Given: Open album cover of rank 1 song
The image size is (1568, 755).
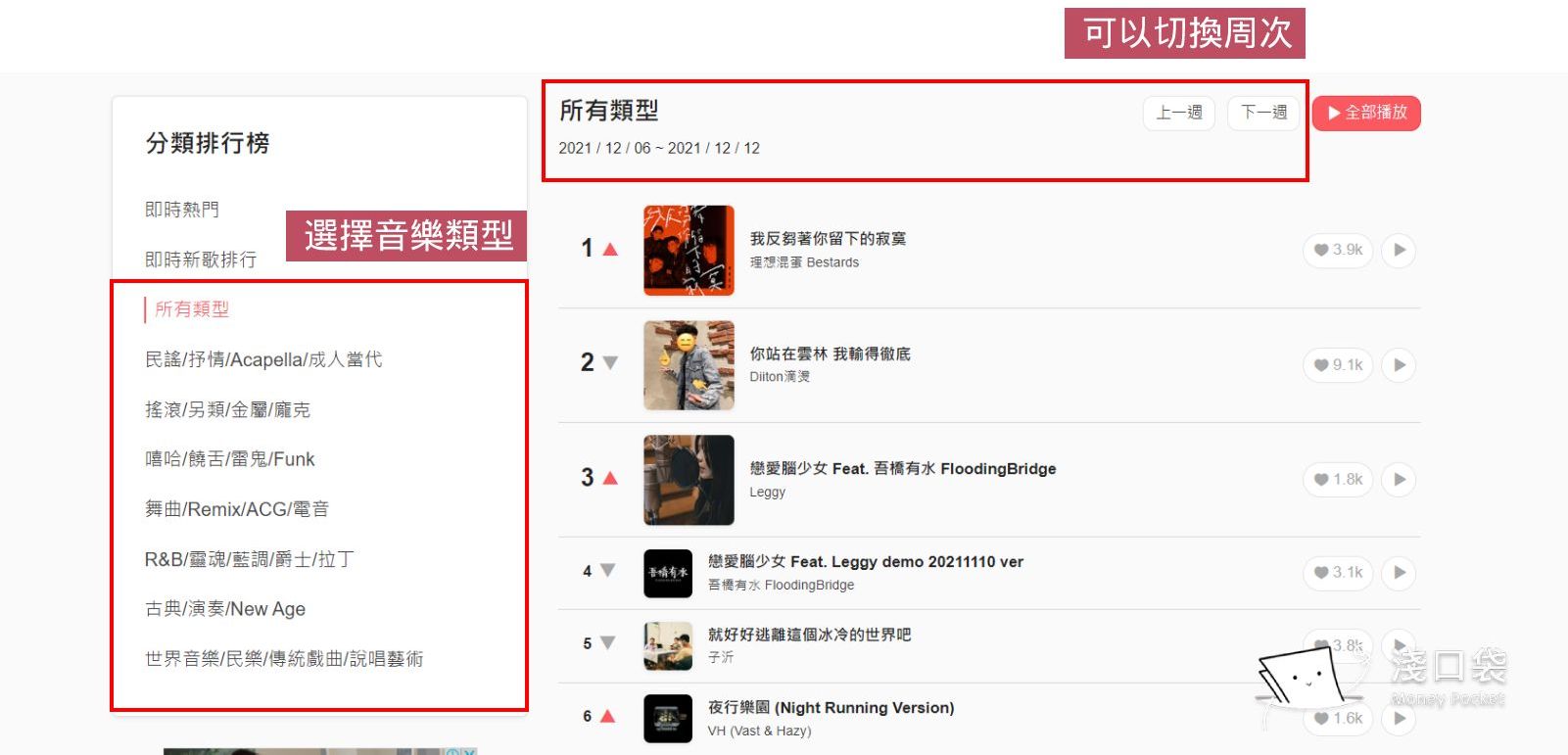Looking at the screenshot, I should click(689, 251).
